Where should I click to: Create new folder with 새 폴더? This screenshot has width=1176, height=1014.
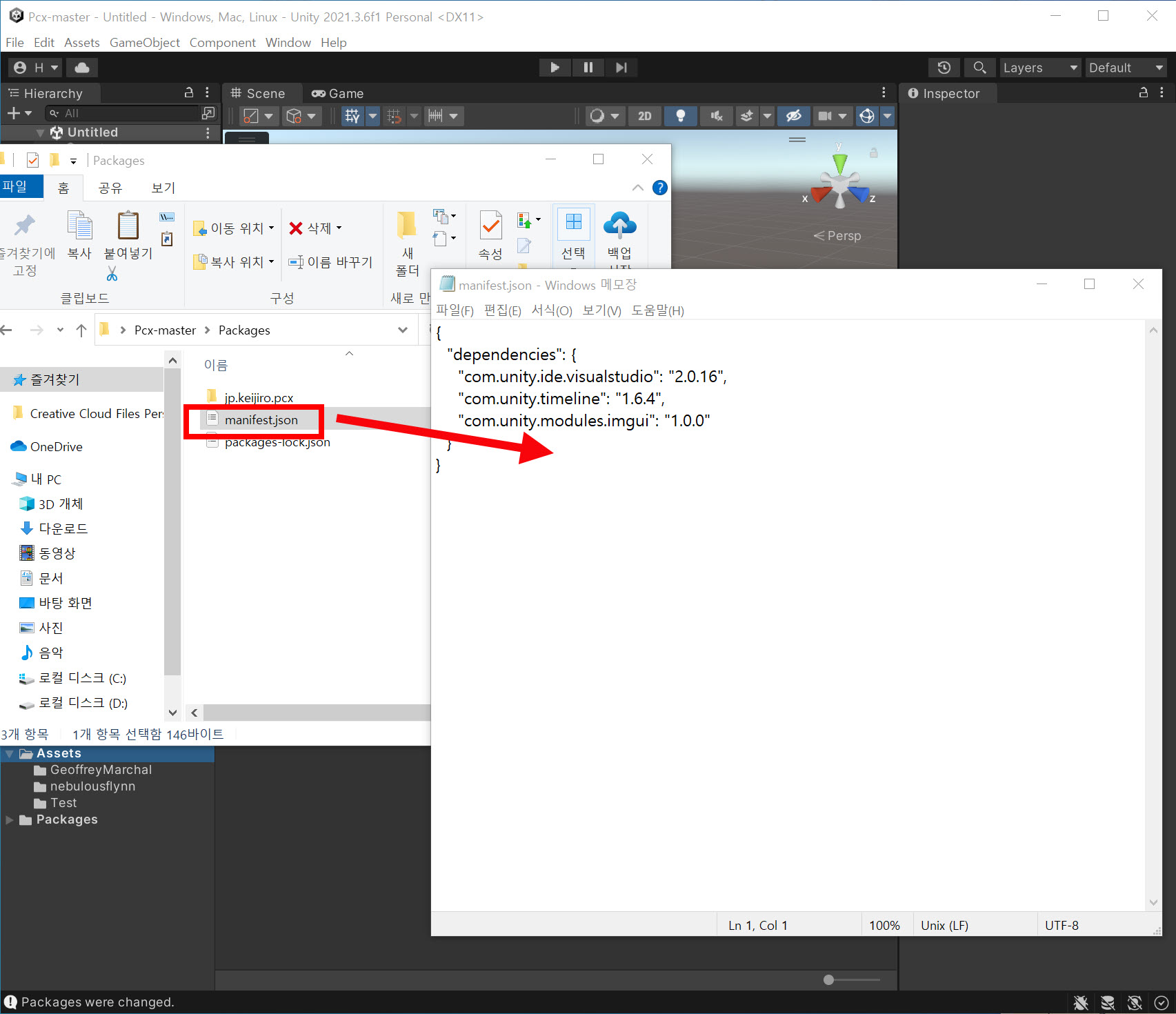407,243
